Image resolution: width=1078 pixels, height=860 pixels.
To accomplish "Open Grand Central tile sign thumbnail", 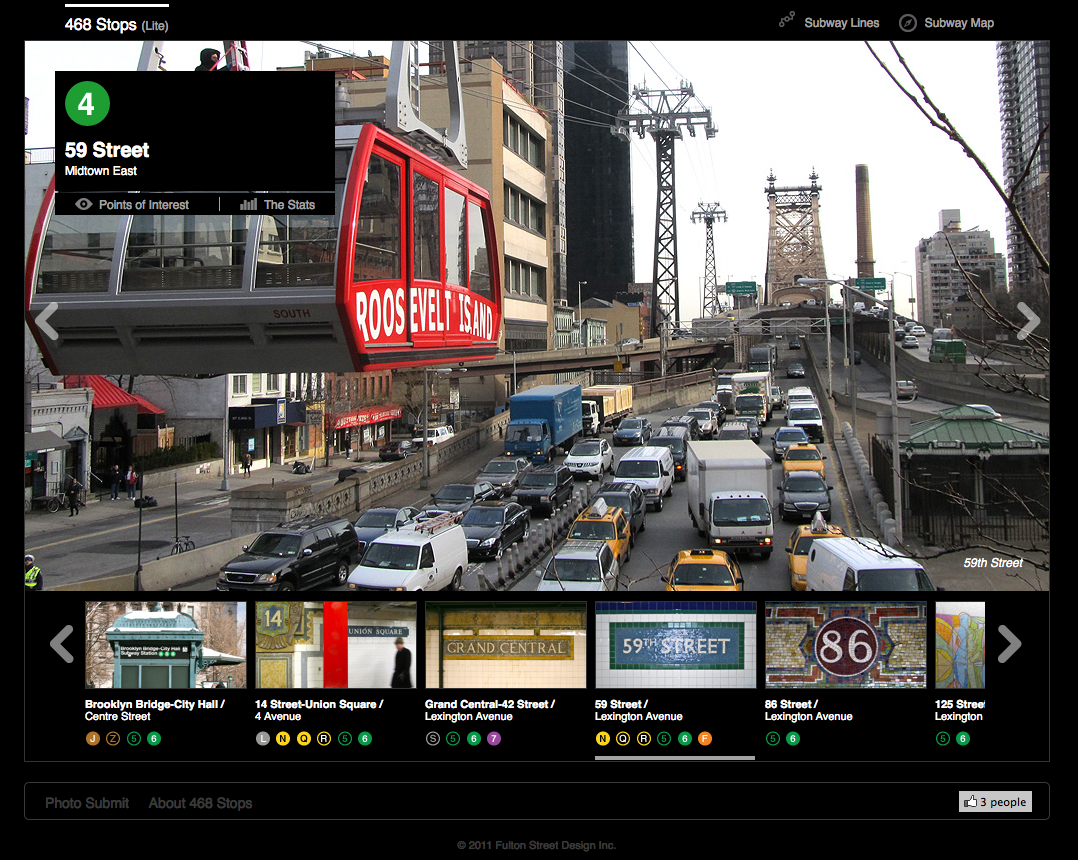I will [506, 645].
